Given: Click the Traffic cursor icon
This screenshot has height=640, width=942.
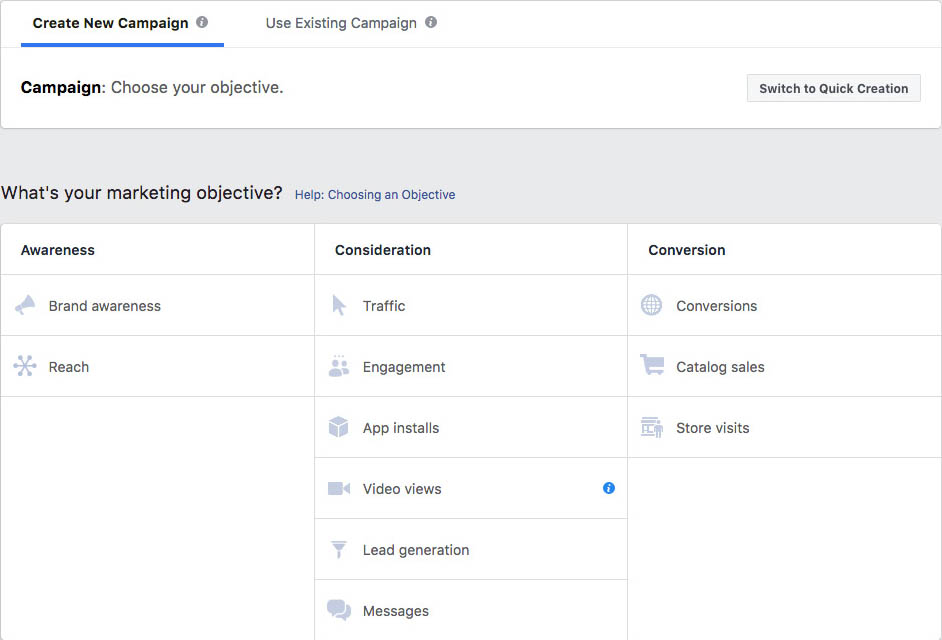Looking at the screenshot, I should (x=339, y=306).
